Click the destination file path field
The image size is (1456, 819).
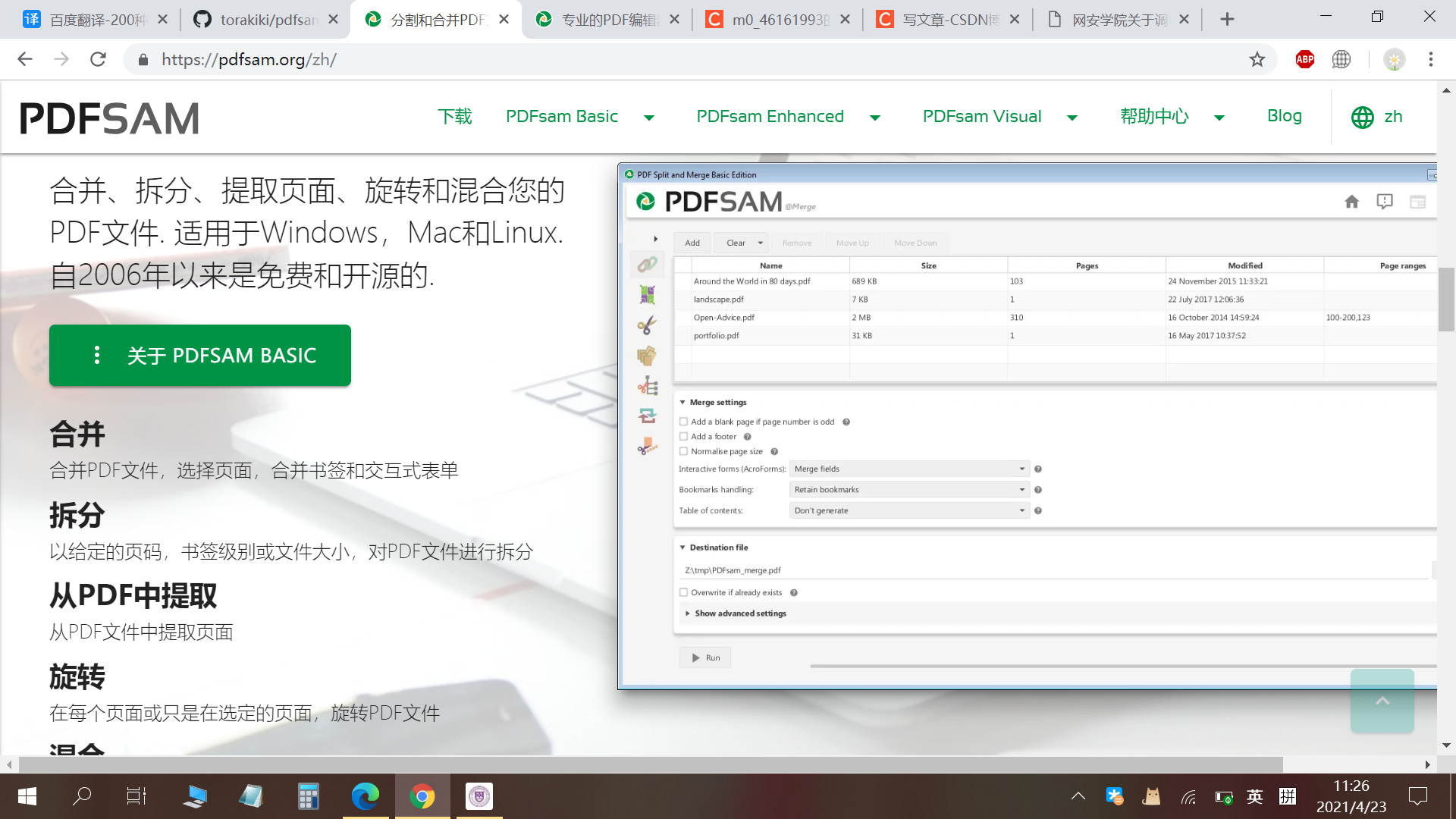tap(1054, 570)
